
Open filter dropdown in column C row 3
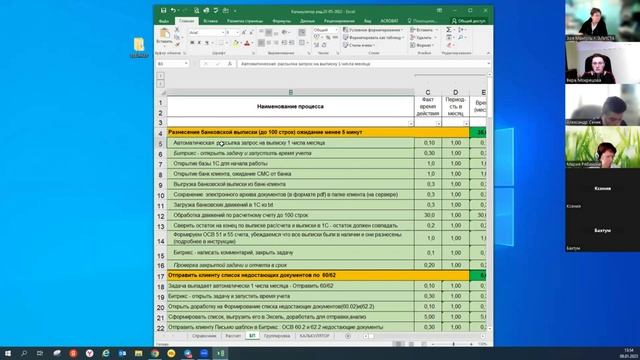pyautogui.click(x=438, y=123)
